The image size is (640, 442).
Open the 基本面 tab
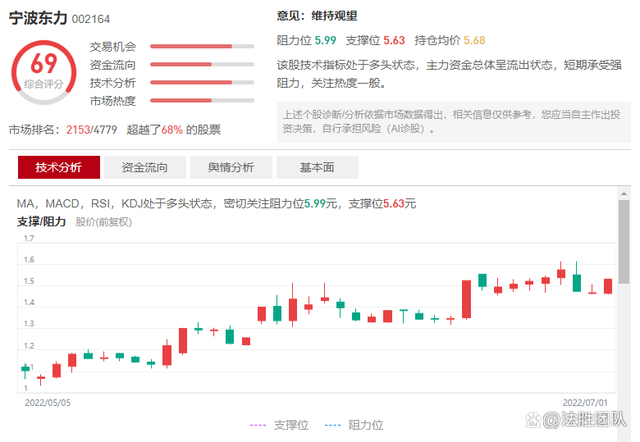click(317, 167)
